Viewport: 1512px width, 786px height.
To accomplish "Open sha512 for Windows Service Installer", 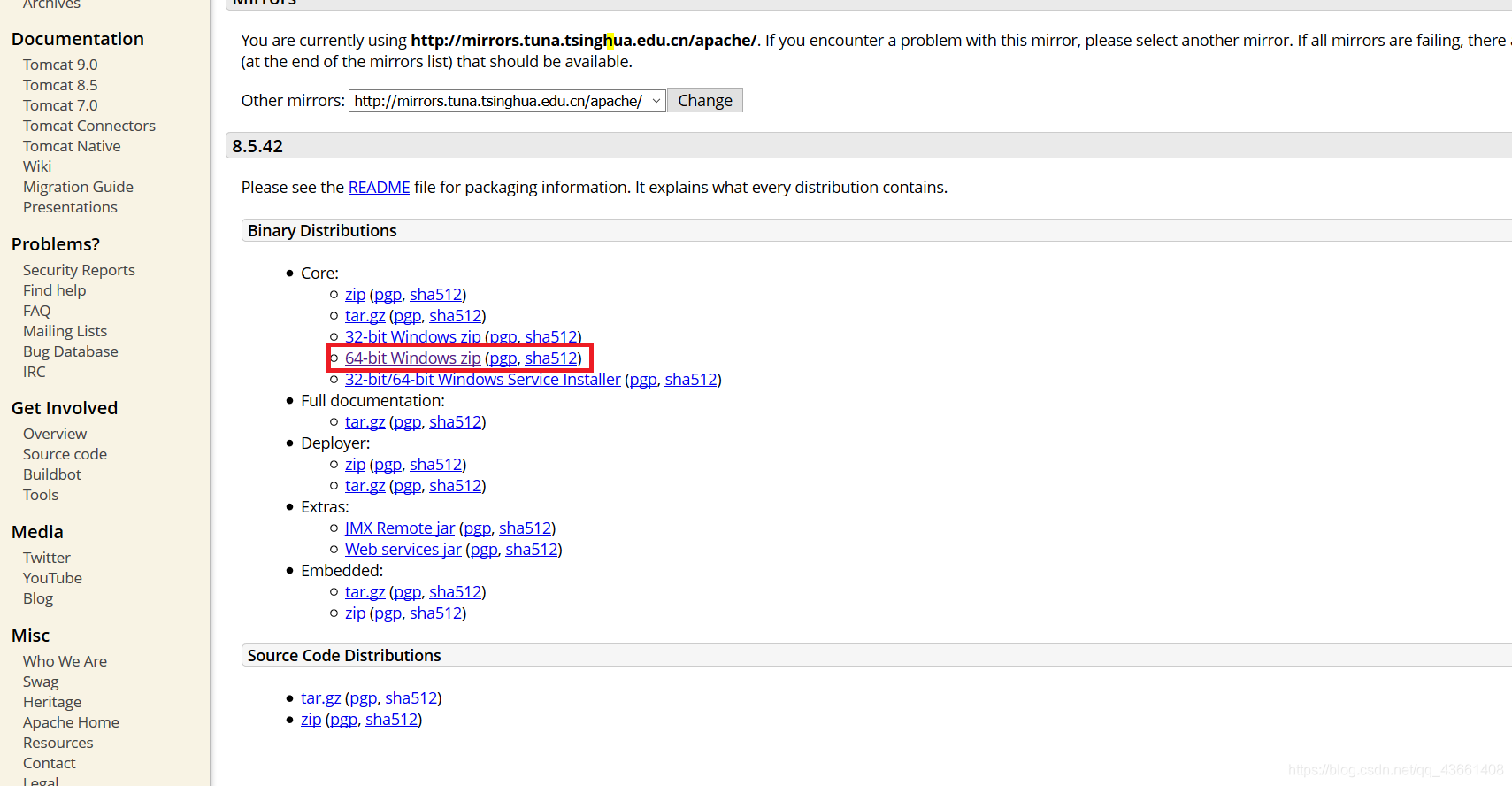I will click(x=691, y=380).
